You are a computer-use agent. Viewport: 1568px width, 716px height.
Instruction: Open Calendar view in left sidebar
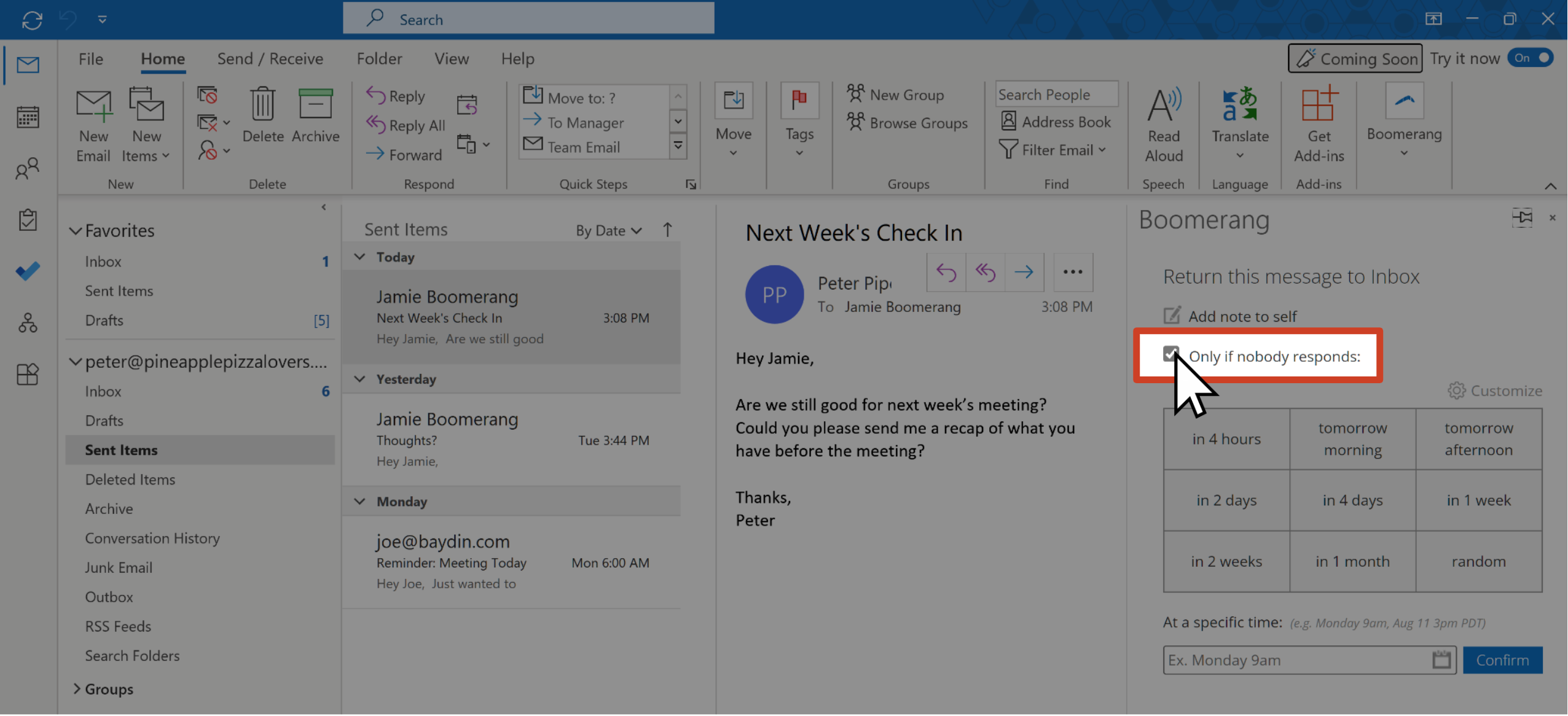tap(28, 117)
